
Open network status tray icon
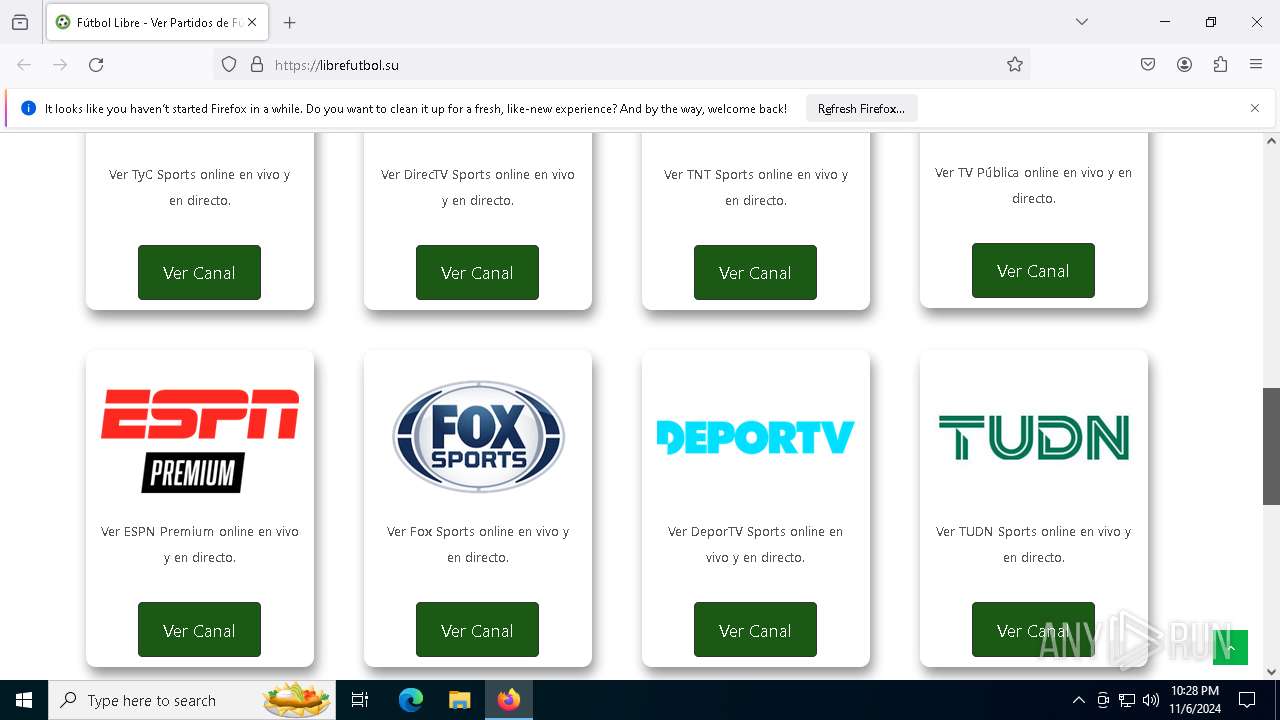(x=1127, y=700)
